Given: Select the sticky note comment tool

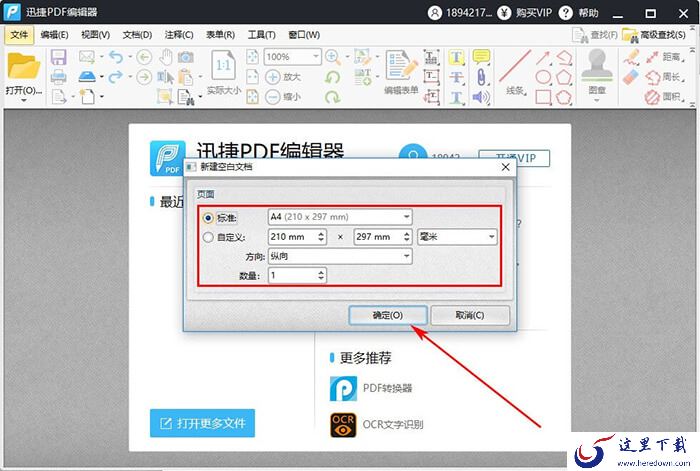Looking at the screenshot, I should click(x=481, y=57).
